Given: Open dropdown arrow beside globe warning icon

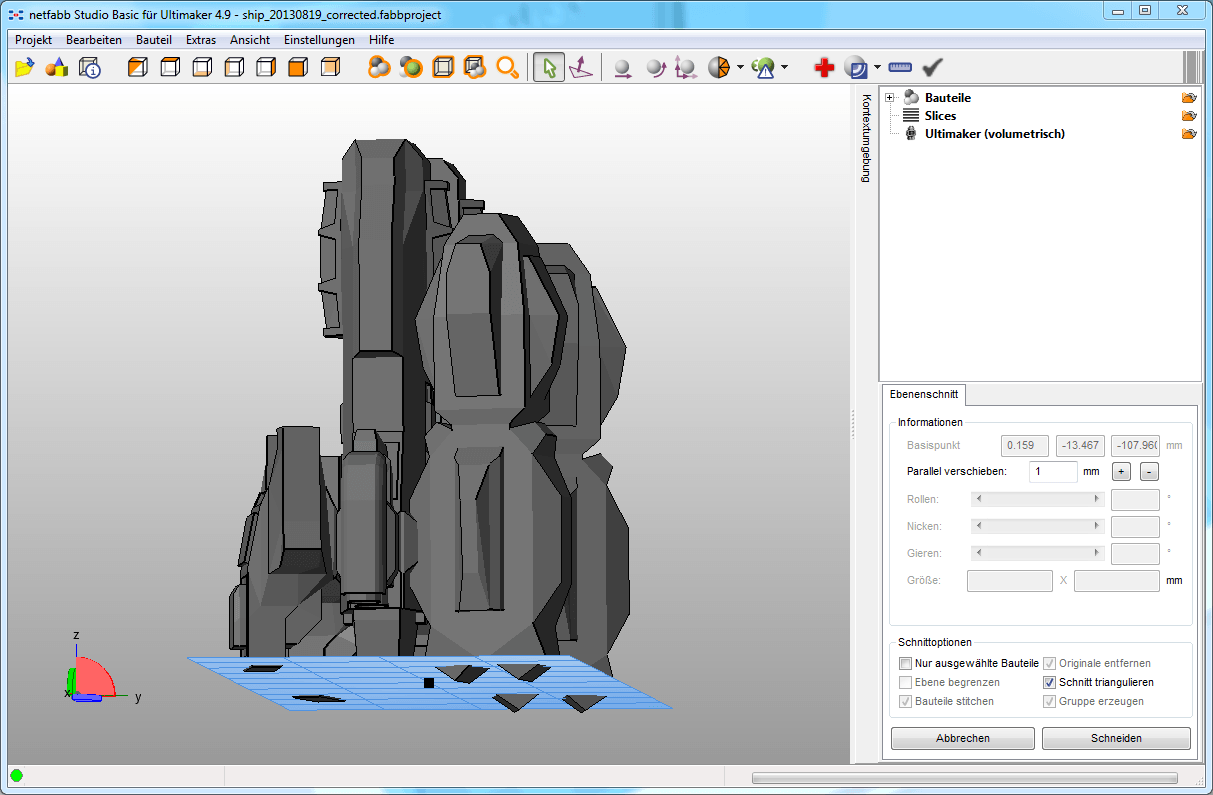Looking at the screenshot, I should tap(784, 68).
